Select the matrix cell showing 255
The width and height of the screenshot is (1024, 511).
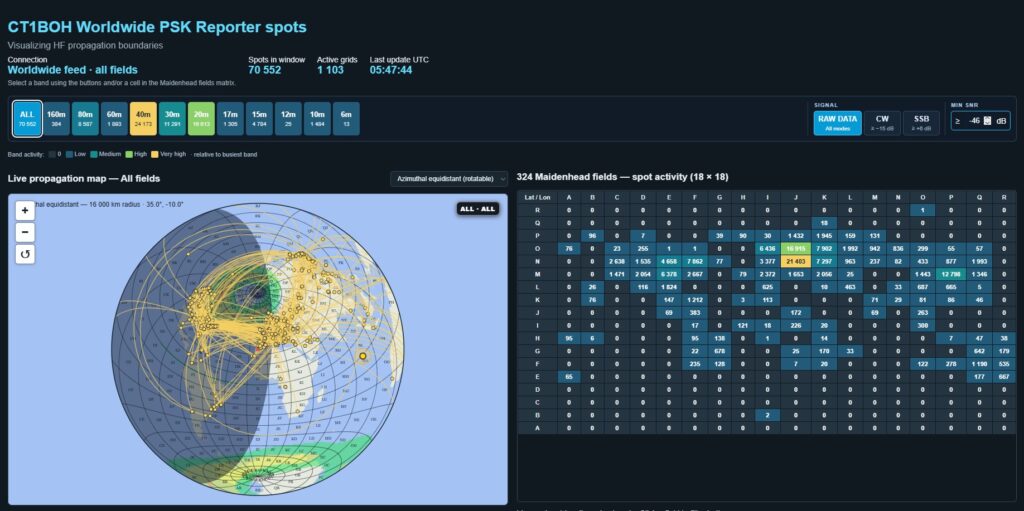(643, 248)
